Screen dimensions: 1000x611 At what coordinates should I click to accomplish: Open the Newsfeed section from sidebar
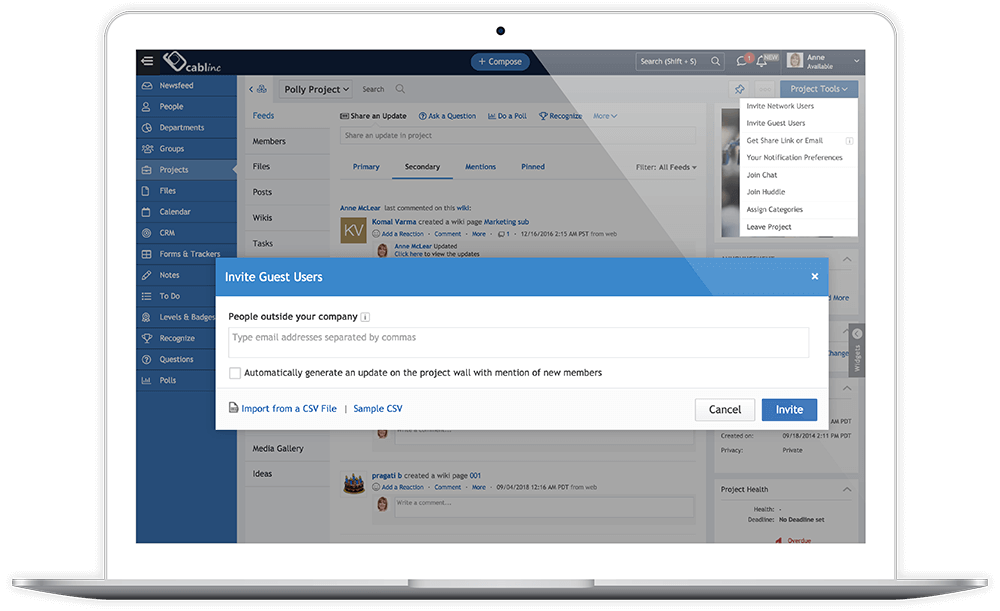click(181, 85)
